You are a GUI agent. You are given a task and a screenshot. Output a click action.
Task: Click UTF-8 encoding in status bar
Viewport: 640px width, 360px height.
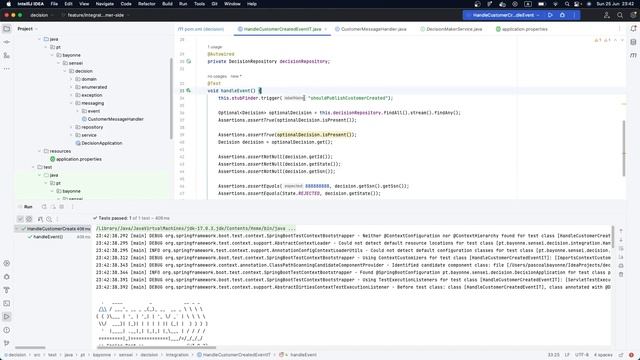(x=581, y=355)
